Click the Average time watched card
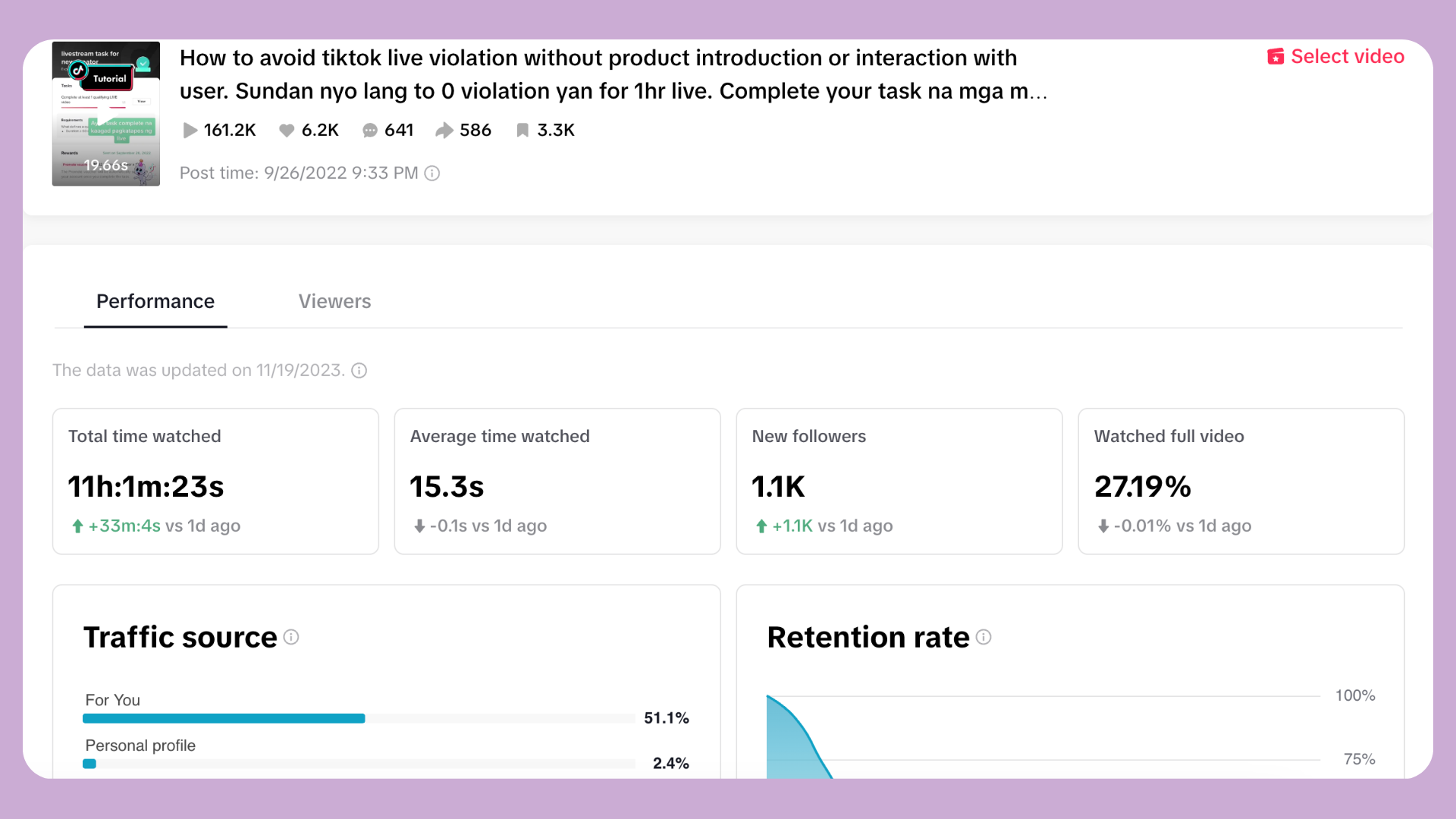The image size is (1456, 819). tap(557, 482)
